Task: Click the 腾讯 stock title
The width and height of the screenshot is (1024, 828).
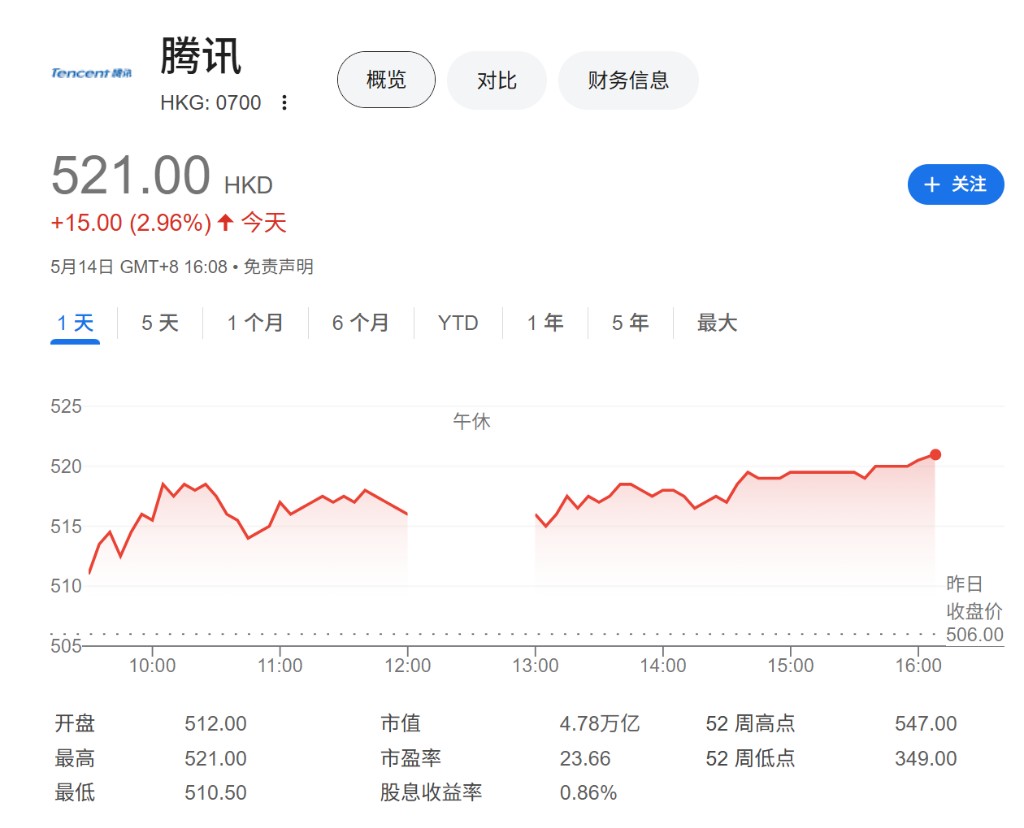Action: click(x=201, y=56)
